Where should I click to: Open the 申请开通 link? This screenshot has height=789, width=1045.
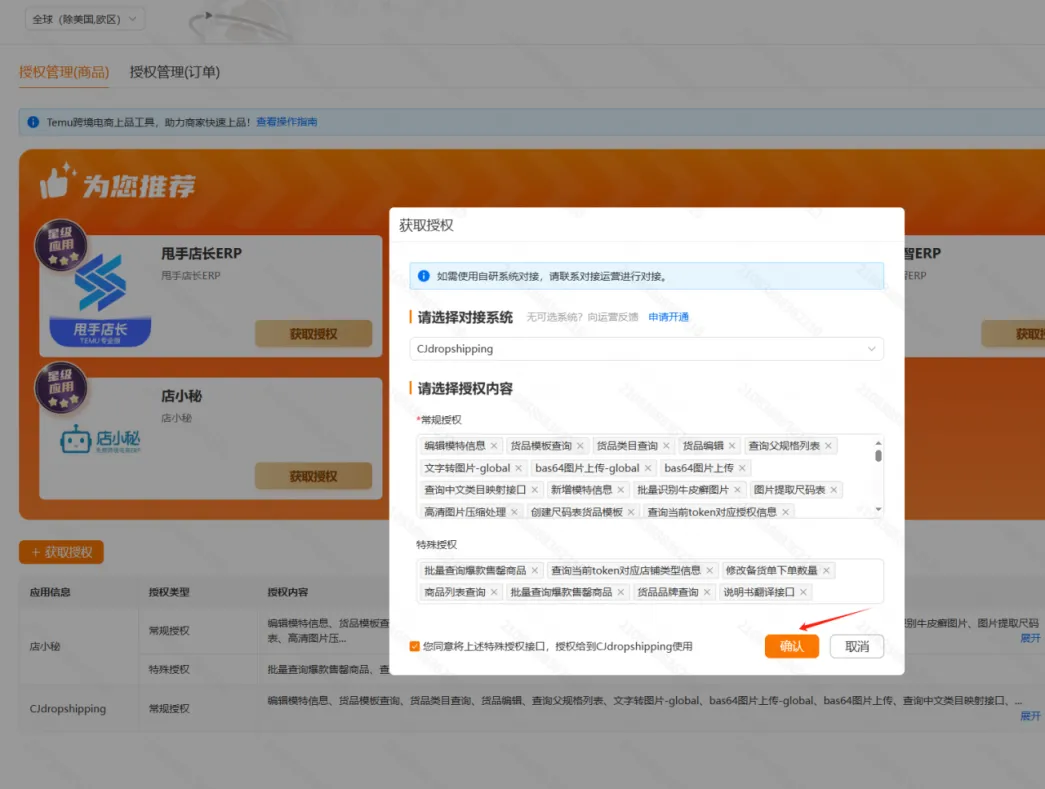pos(668,317)
